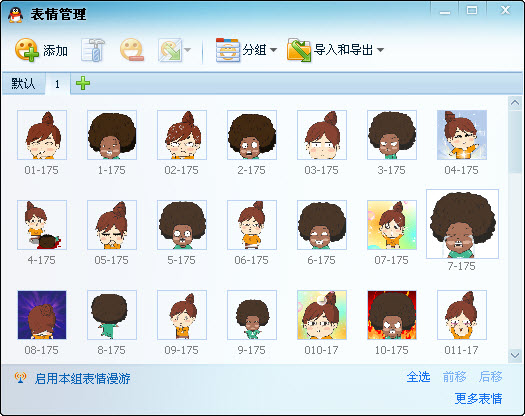The width and height of the screenshot is (525, 416).
Task: Click the grouping smiley list icon
Action: (228, 50)
